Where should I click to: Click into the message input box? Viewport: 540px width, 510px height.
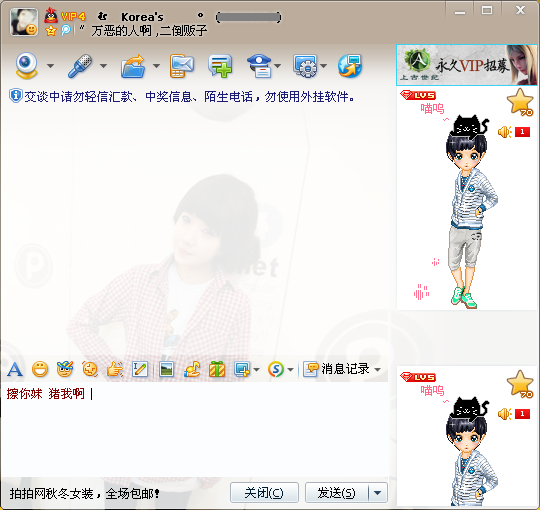click(195, 429)
